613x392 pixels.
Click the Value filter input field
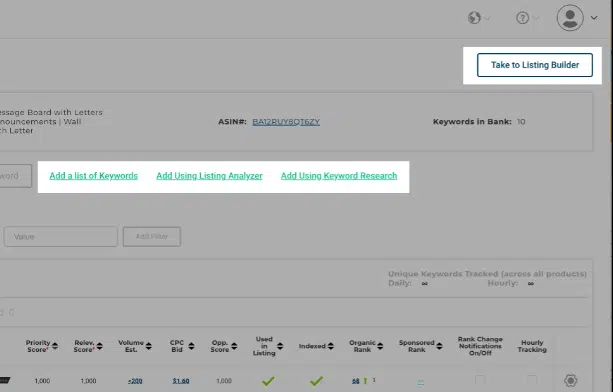[61, 236]
